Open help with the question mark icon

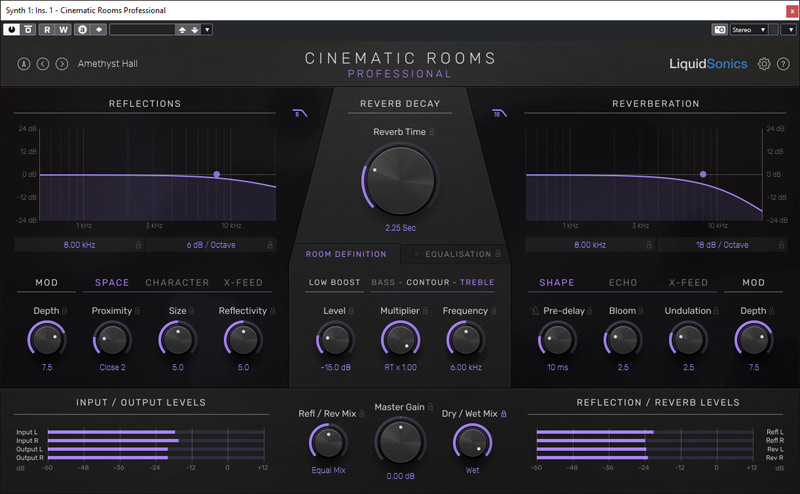point(782,64)
